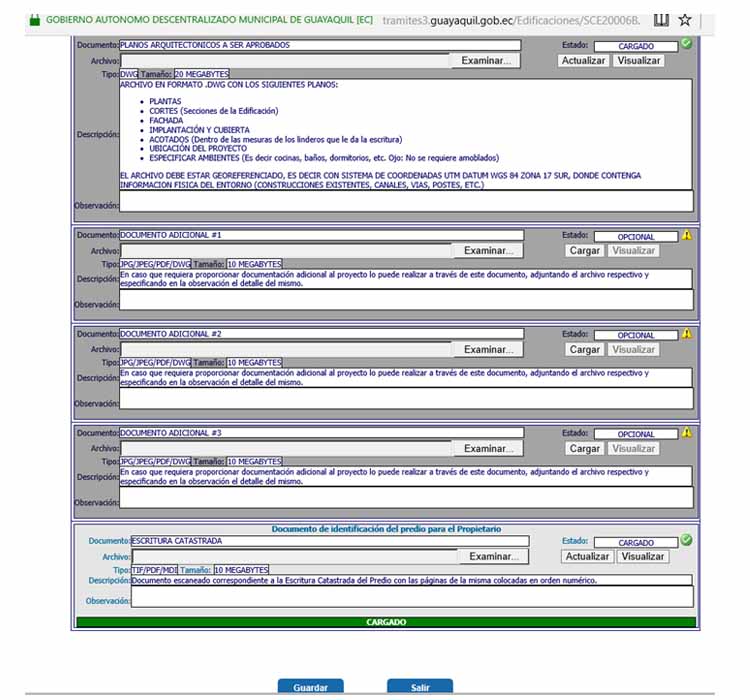
Task: Click green check icon for Escritura Catastrada
Action: pos(687,540)
